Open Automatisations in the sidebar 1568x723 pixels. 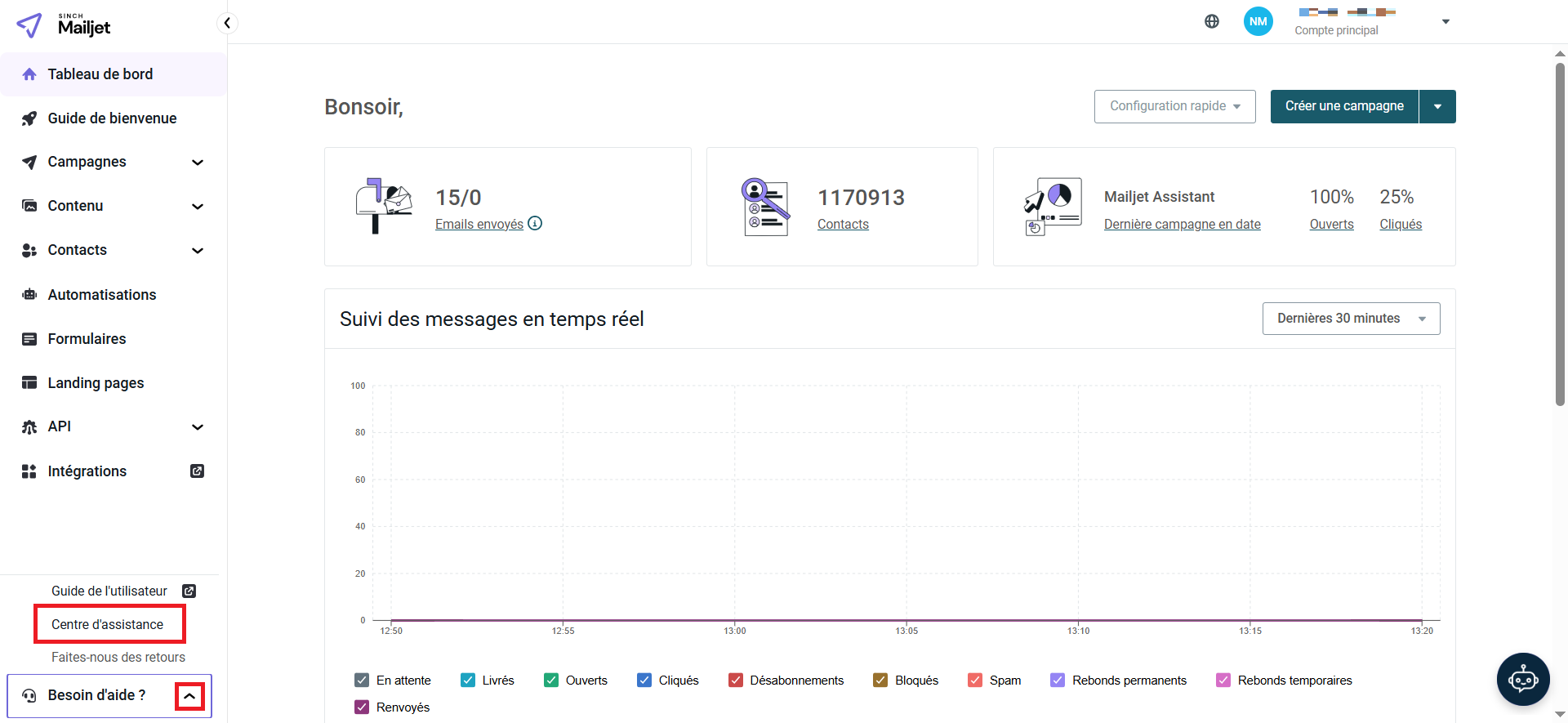pos(114,295)
